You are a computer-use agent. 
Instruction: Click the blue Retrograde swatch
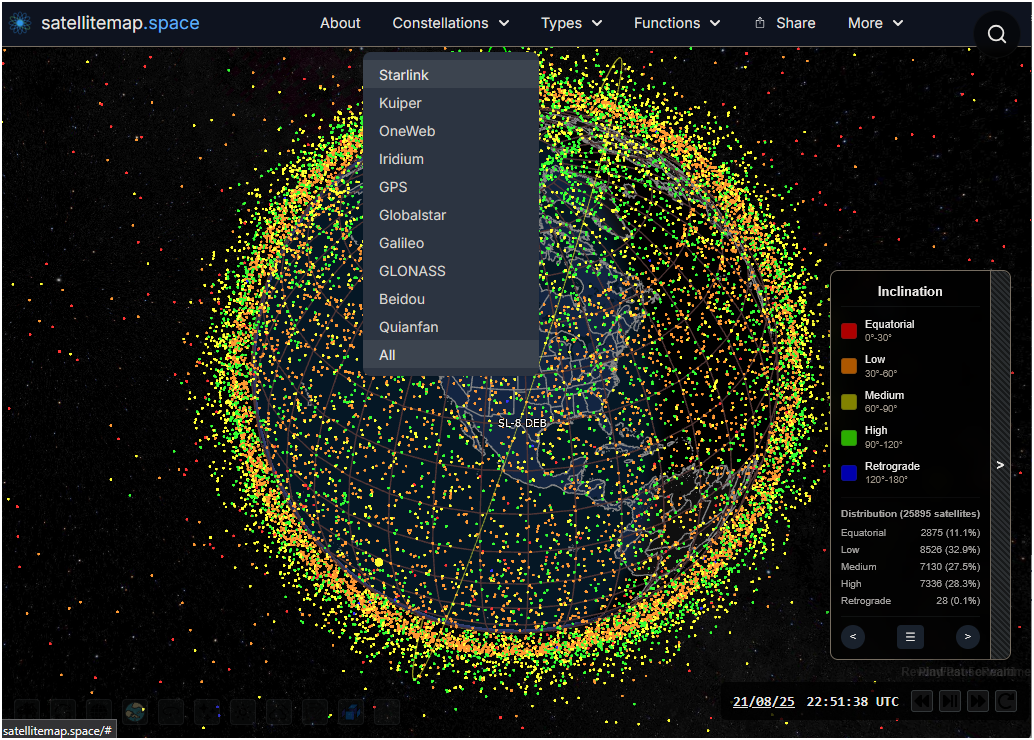[x=849, y=472]
